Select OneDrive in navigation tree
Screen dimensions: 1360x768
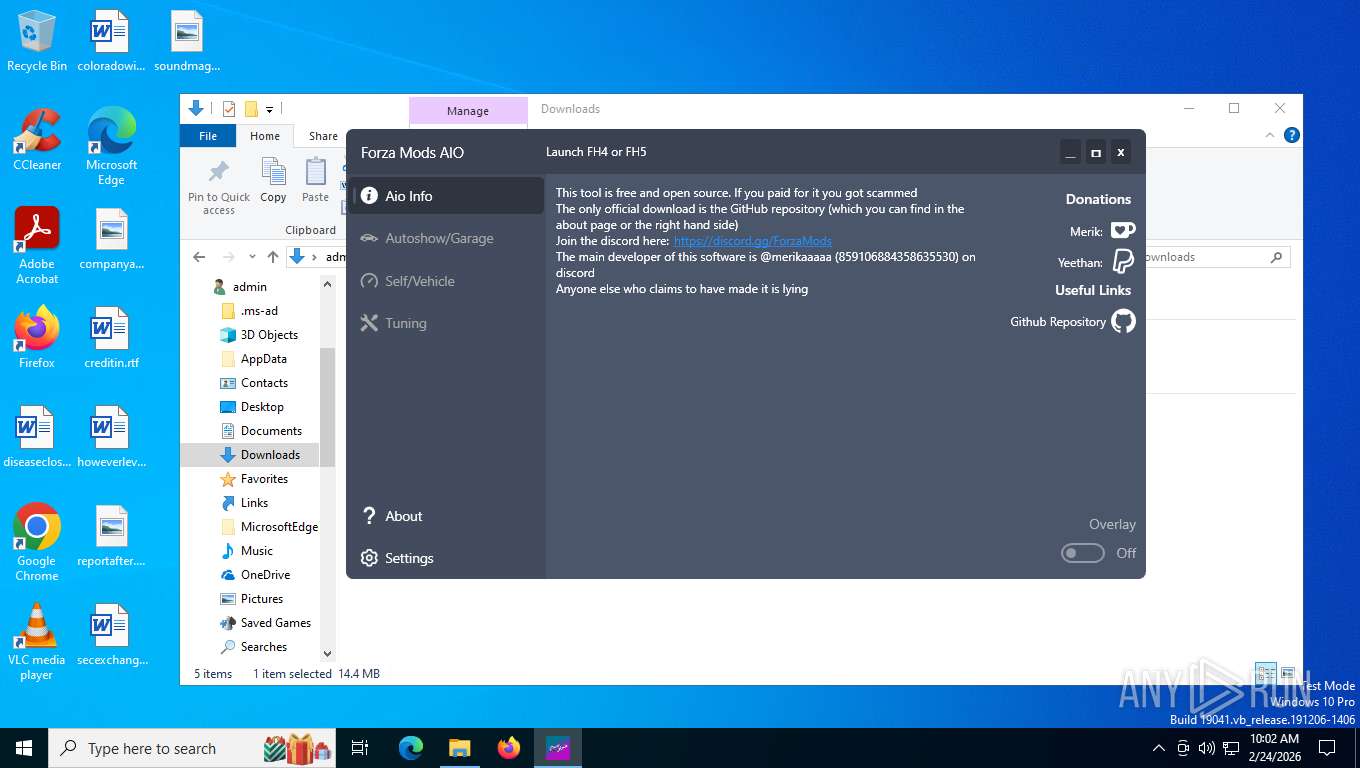[x=265, y=575]
